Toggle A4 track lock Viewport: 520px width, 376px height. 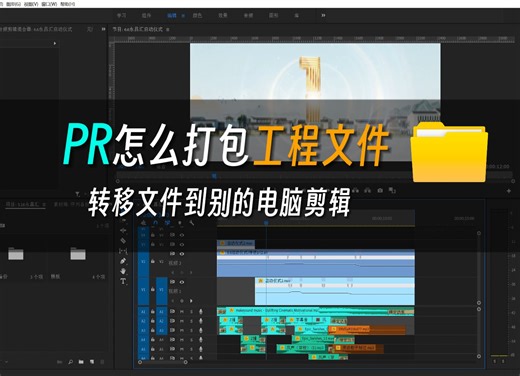tap(153, 339)
